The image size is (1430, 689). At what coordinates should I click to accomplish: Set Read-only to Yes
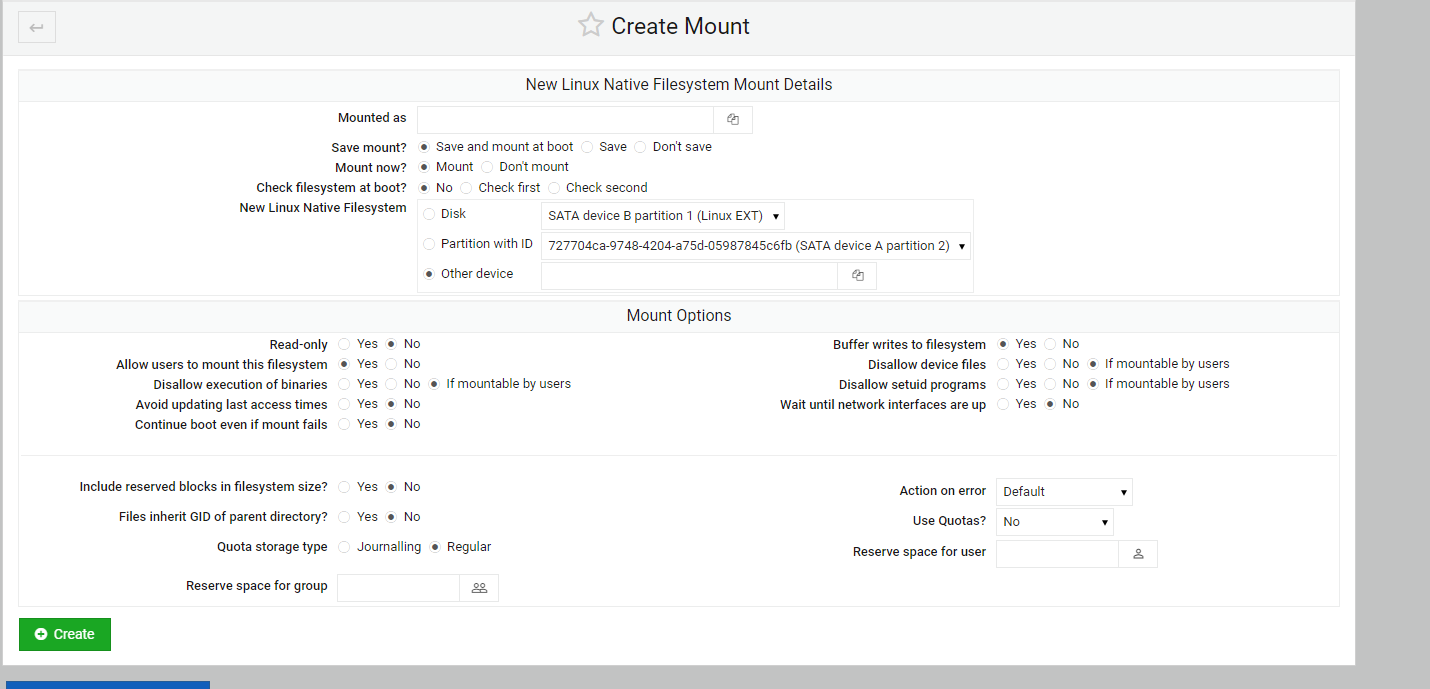click(x=344, y=344)
